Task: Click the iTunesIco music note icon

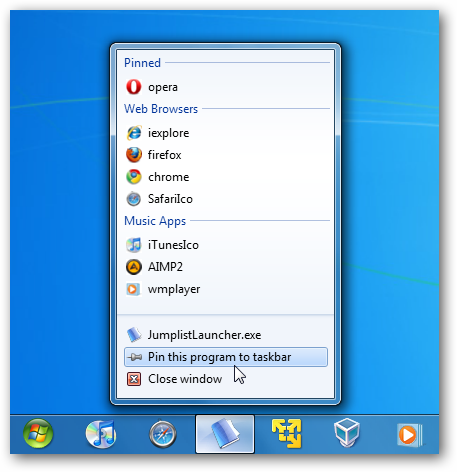Action: 134,245
